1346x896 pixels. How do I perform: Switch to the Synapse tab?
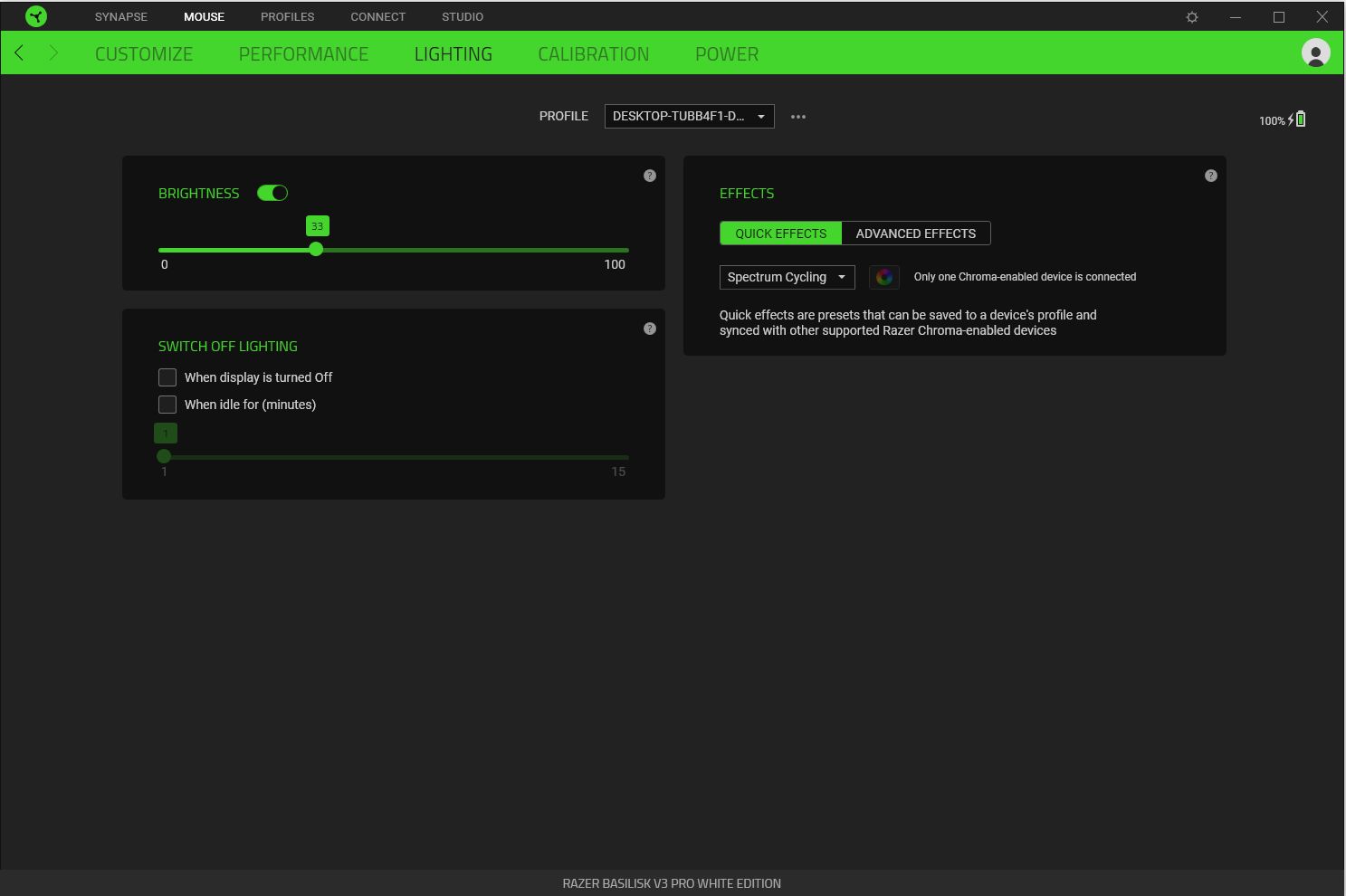coord(121,16)
